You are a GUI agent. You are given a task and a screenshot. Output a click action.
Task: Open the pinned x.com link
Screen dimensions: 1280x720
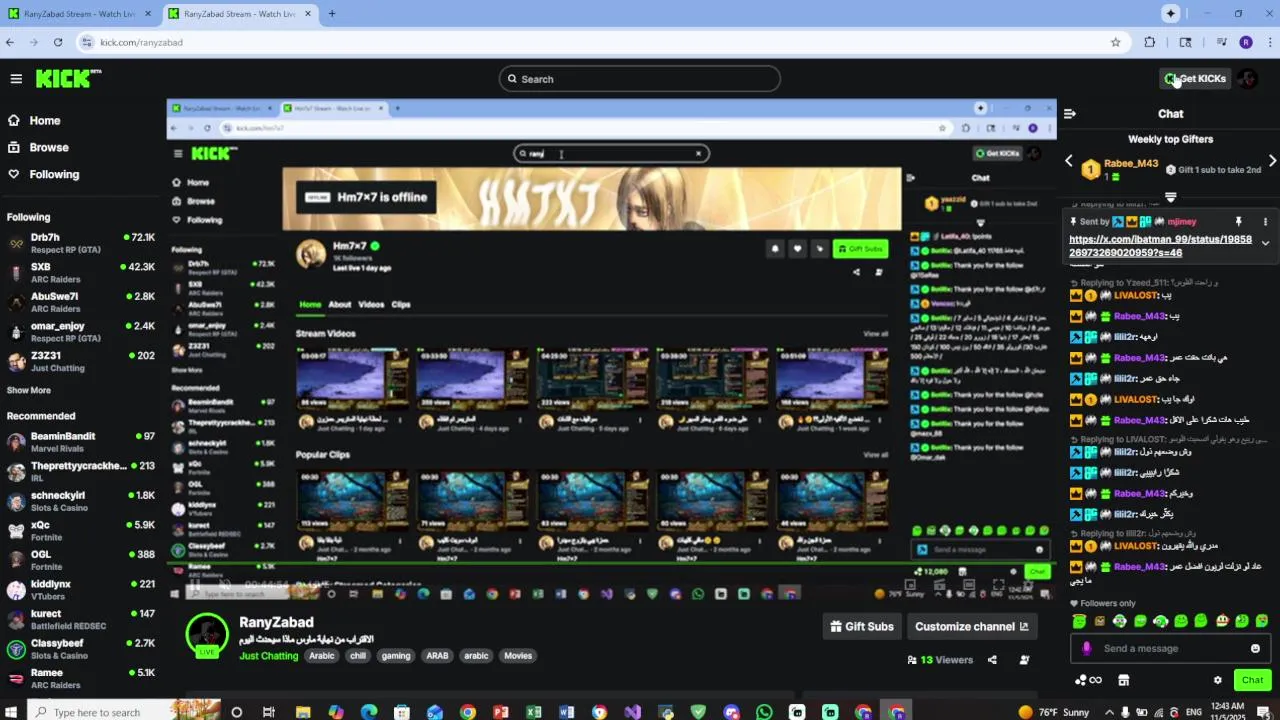tap(1160, 246)
